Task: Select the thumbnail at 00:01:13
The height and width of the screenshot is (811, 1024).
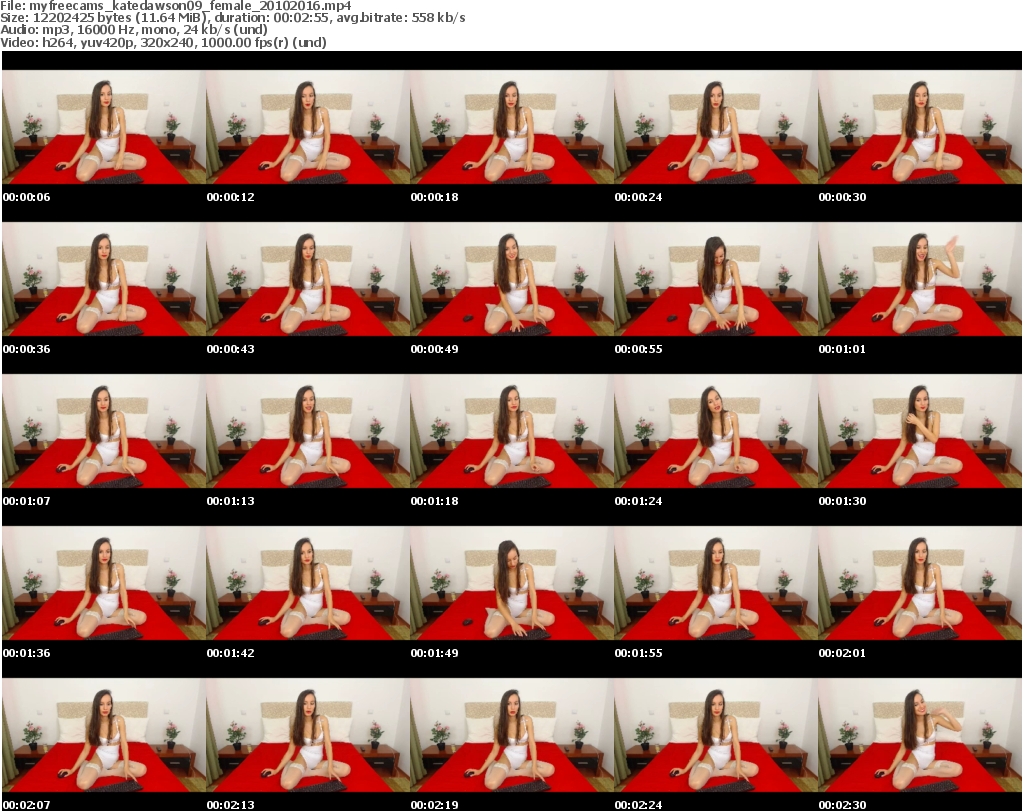Action: point(308,432)
